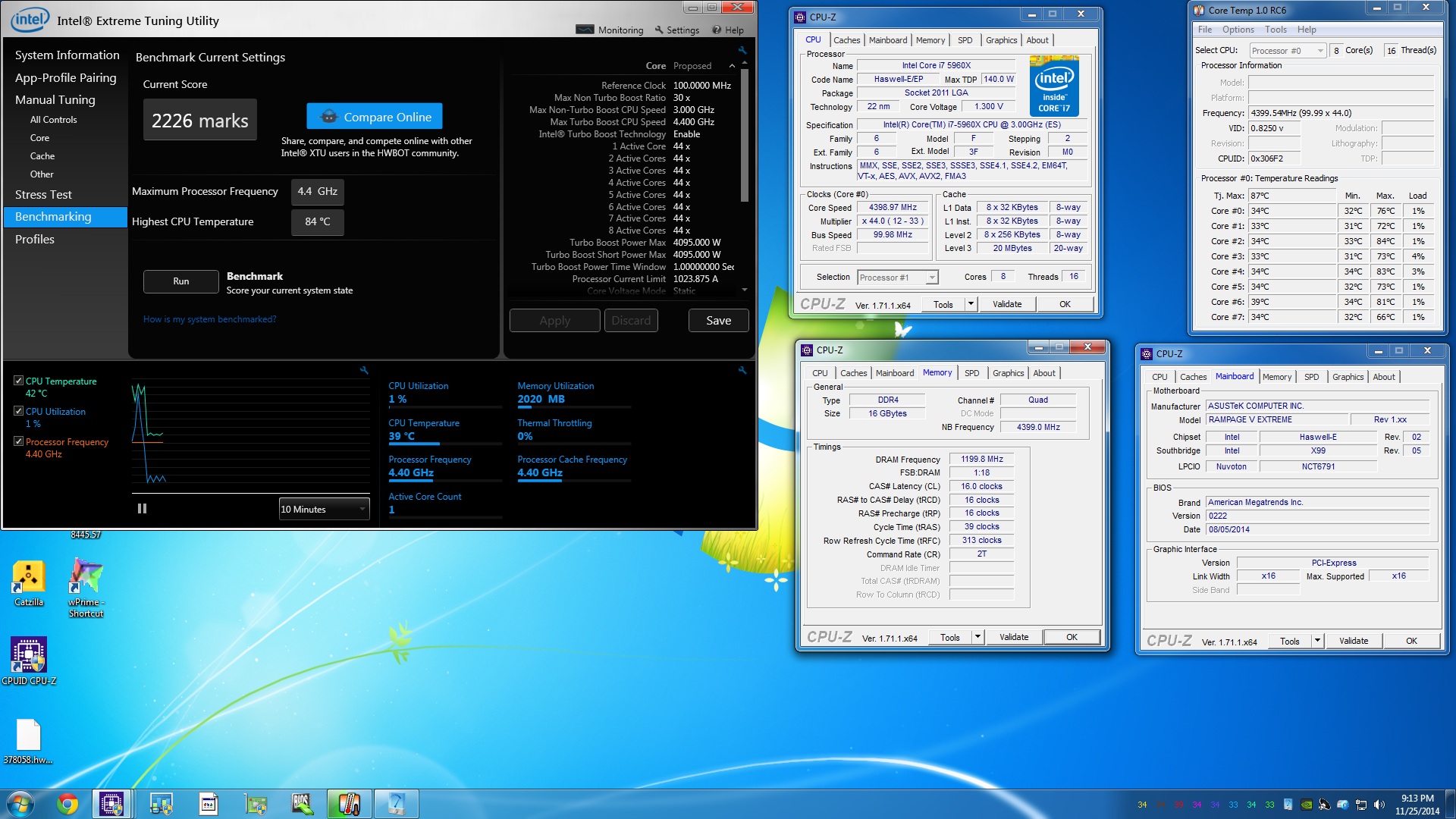
Task: Click the wrench icon above the Core settings list
Action: pyautogui.click(x=742, y=50)
